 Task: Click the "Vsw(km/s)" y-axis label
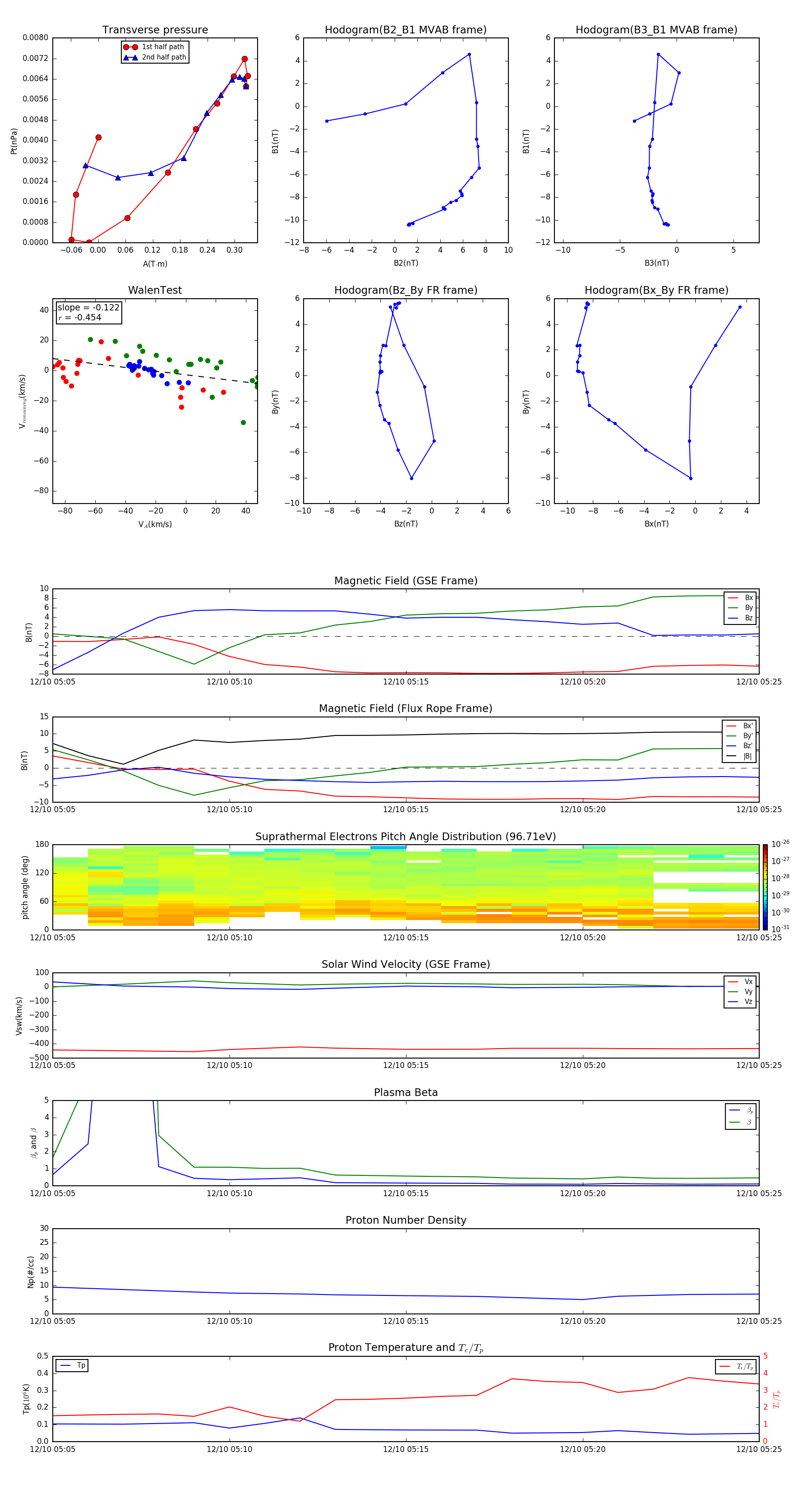point(18,1016)
